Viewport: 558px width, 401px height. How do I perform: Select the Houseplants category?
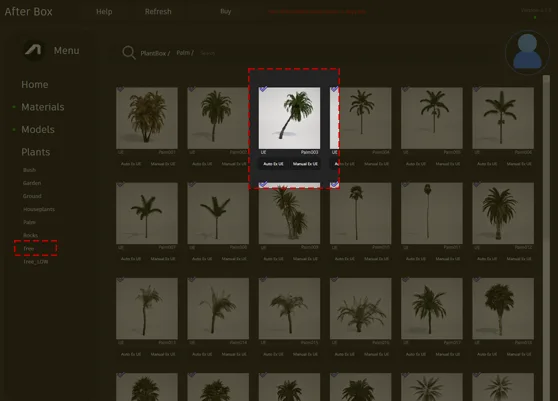[39, 209]
